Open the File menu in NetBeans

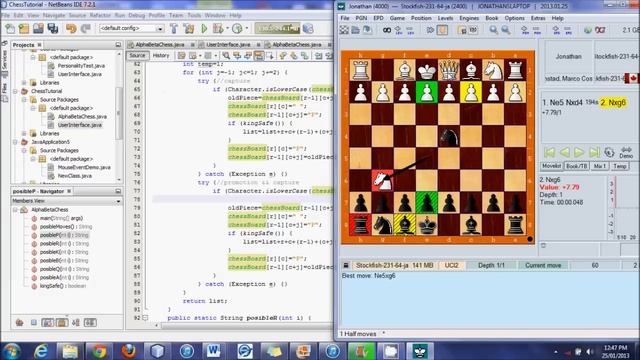(x=6, y=16)
